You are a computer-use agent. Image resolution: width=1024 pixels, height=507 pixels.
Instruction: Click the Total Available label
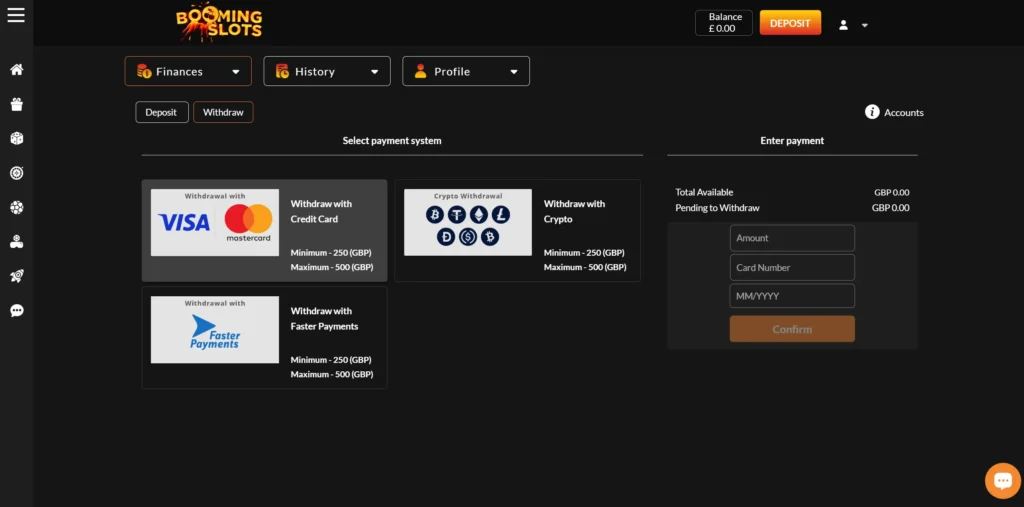[x=704, y=193]
